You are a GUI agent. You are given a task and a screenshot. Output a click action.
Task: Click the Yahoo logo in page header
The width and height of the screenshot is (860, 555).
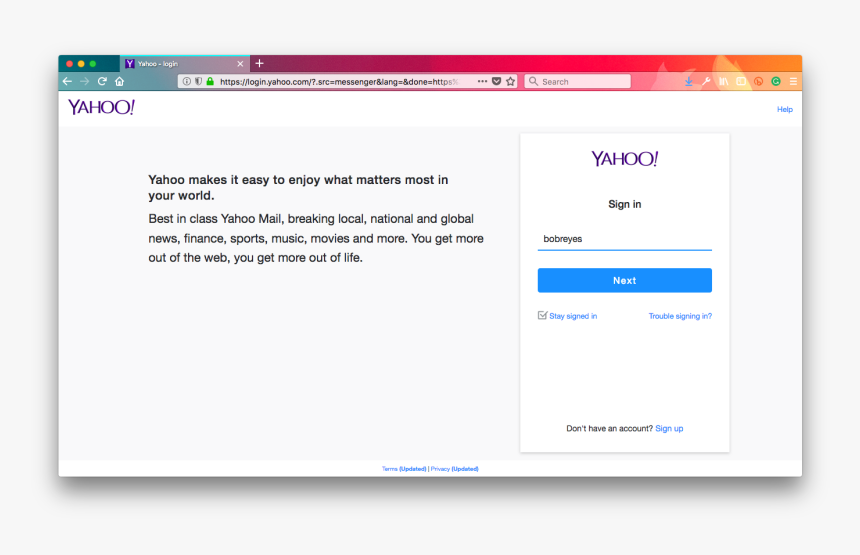101,107
